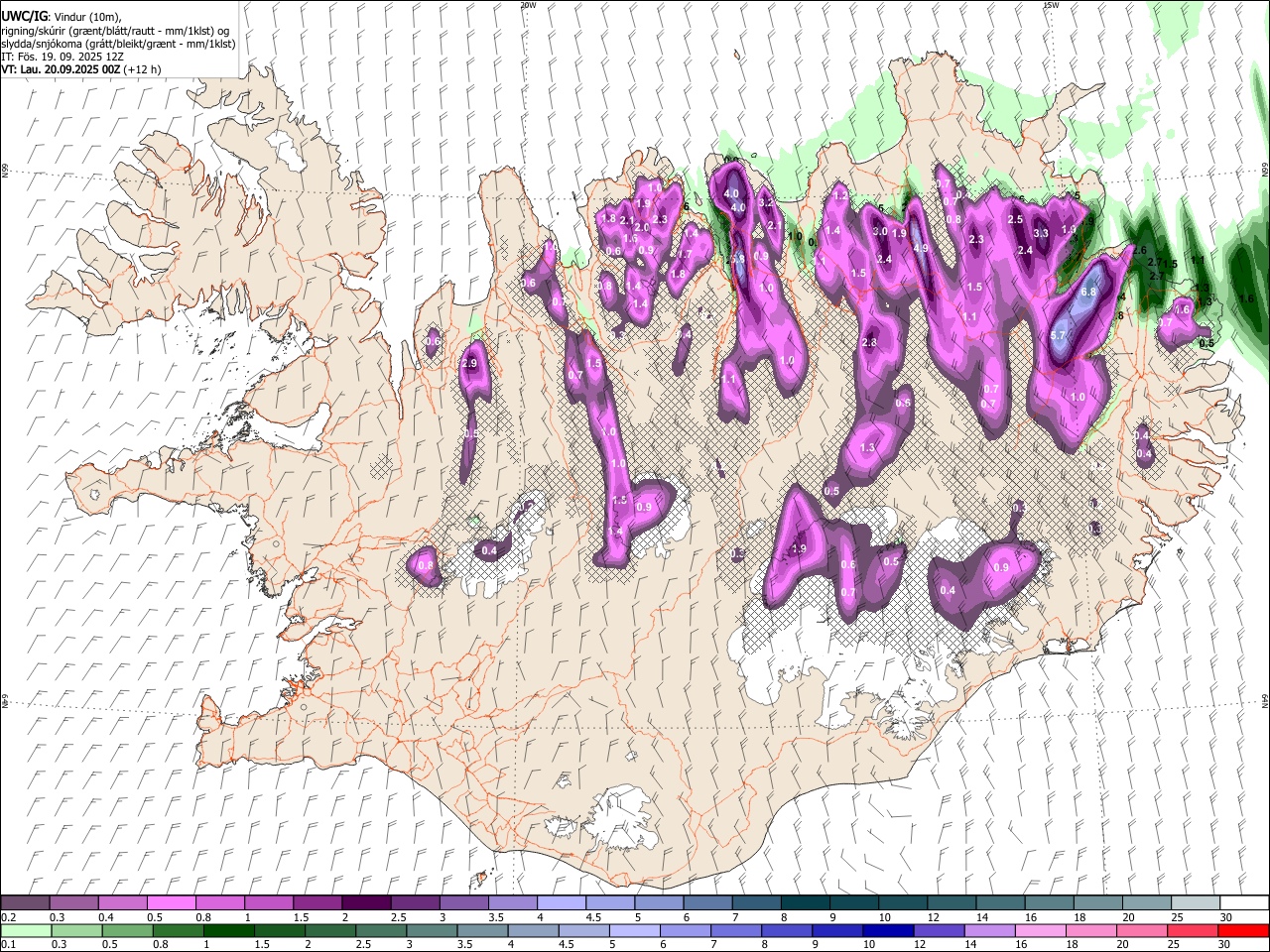Screen dimensions: 1270x952
Task: Select the darkest green 1 swatch in lower legend
Action: click(228, 931)
